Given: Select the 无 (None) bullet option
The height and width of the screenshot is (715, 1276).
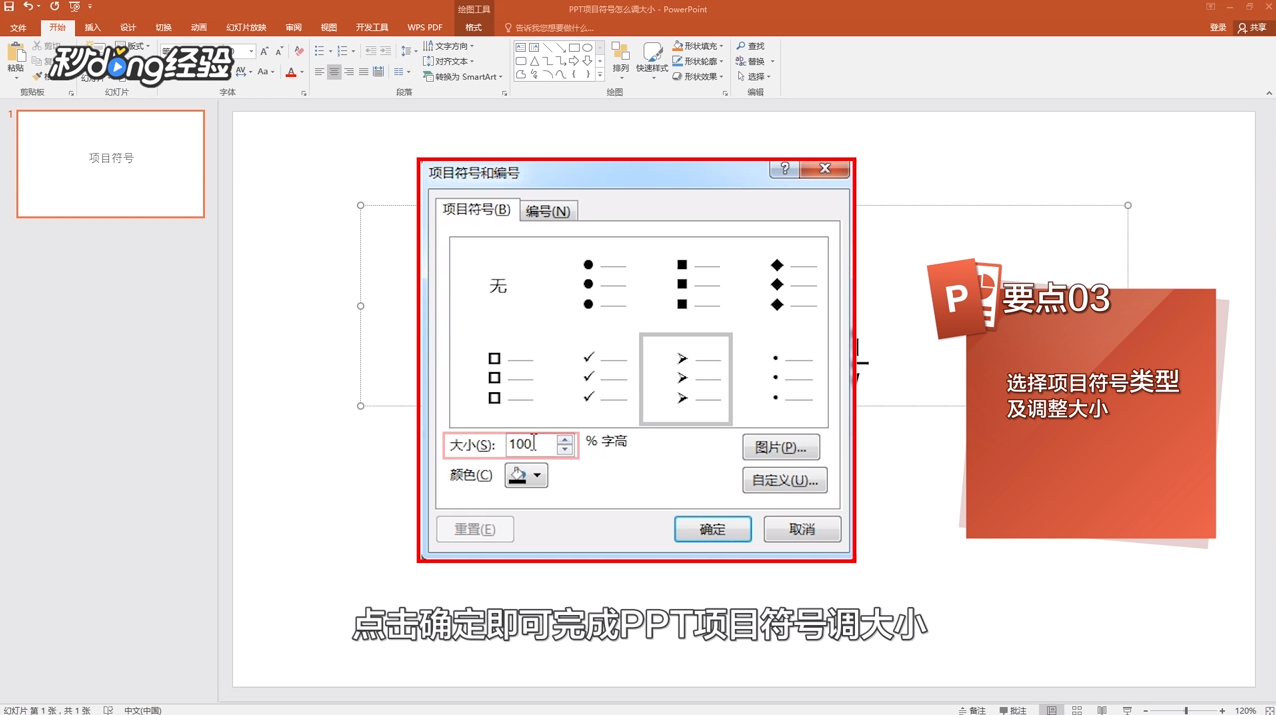Looking at the screenshot, I should pos(498,286).
